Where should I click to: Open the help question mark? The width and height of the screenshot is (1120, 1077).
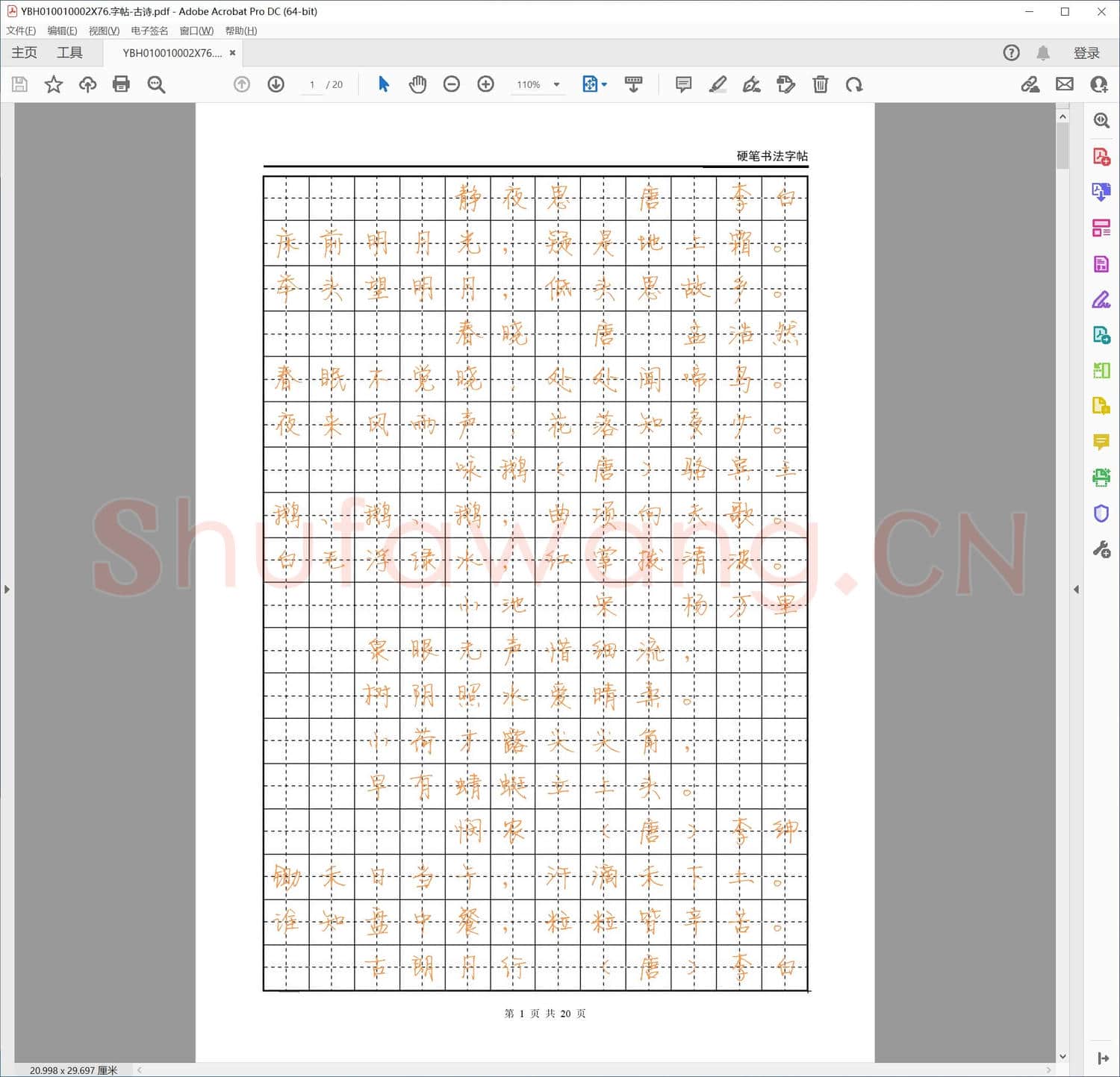pyautogui.click(x=1011, y=52)
